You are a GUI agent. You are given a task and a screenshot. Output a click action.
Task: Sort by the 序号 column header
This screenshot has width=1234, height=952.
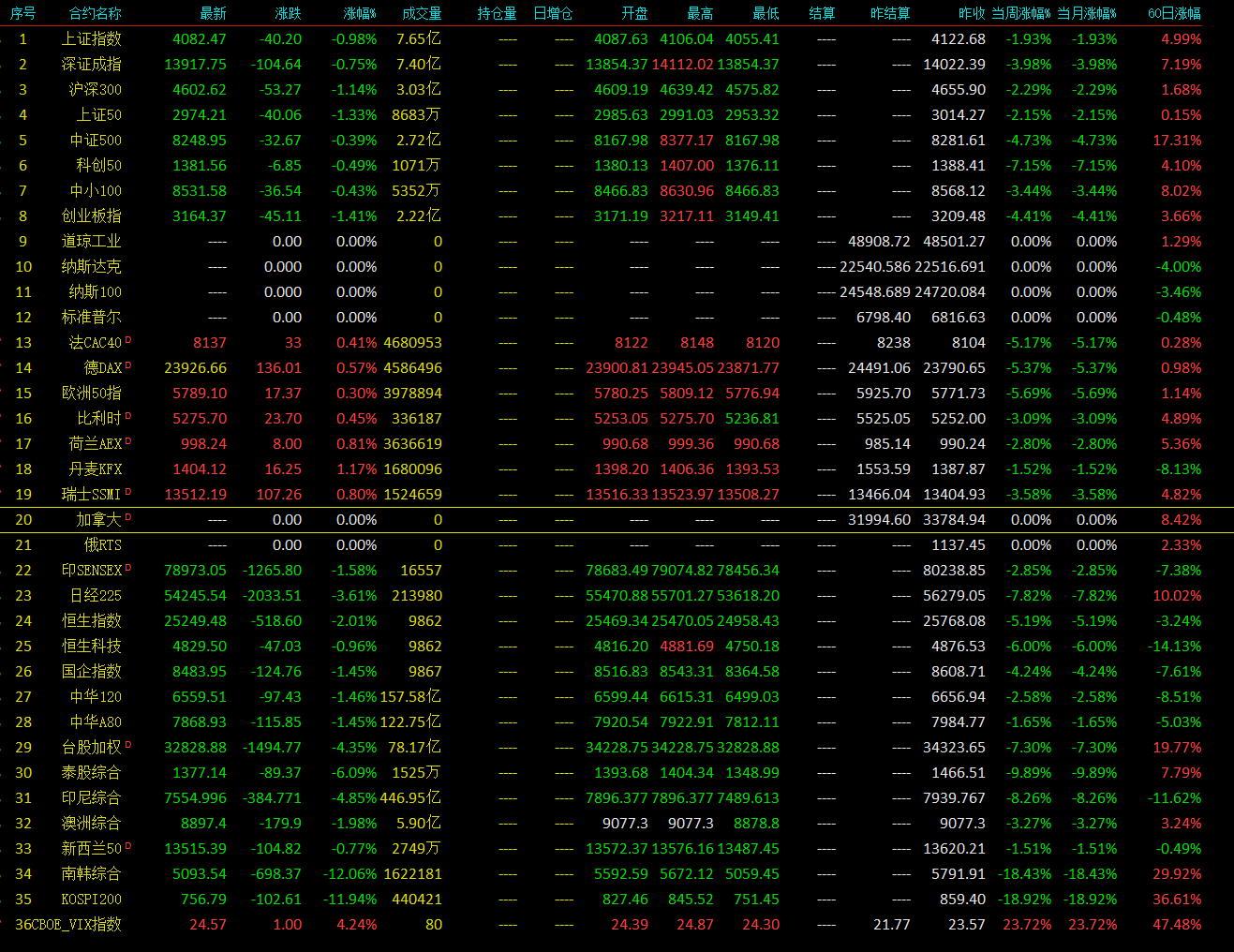[x=22, y=13]
